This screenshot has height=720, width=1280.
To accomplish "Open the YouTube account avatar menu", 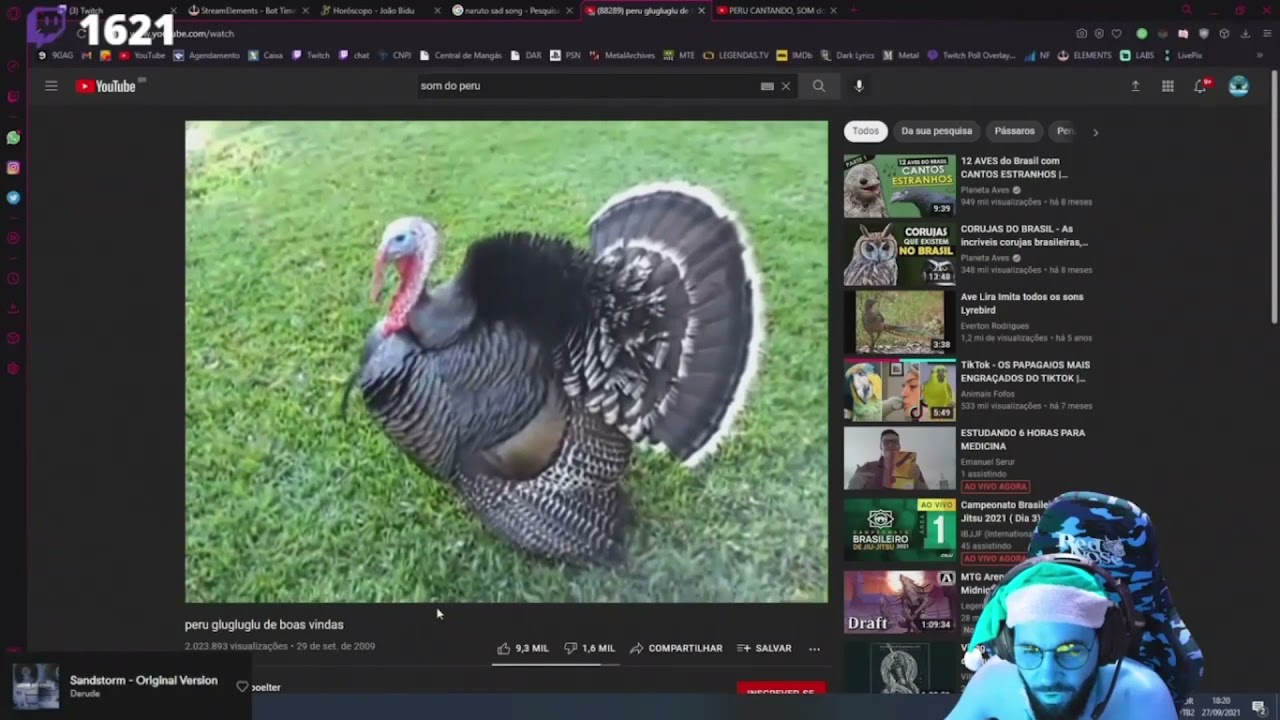I will point(1239,86).
